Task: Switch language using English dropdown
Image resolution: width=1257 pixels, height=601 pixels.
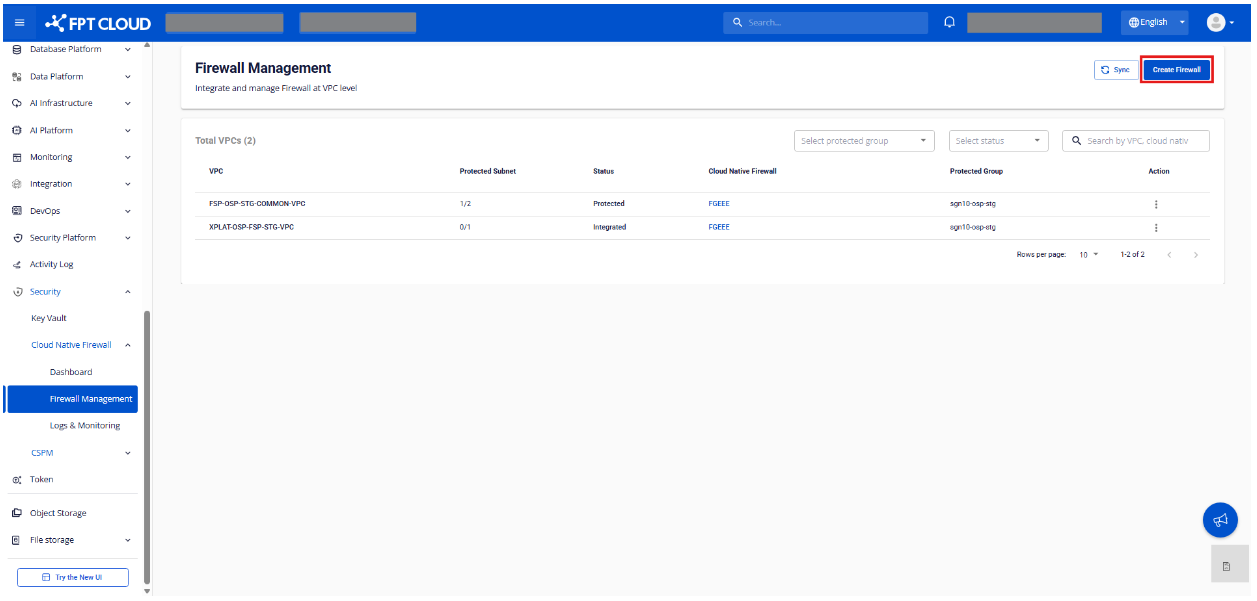Action: point(1153,22)
